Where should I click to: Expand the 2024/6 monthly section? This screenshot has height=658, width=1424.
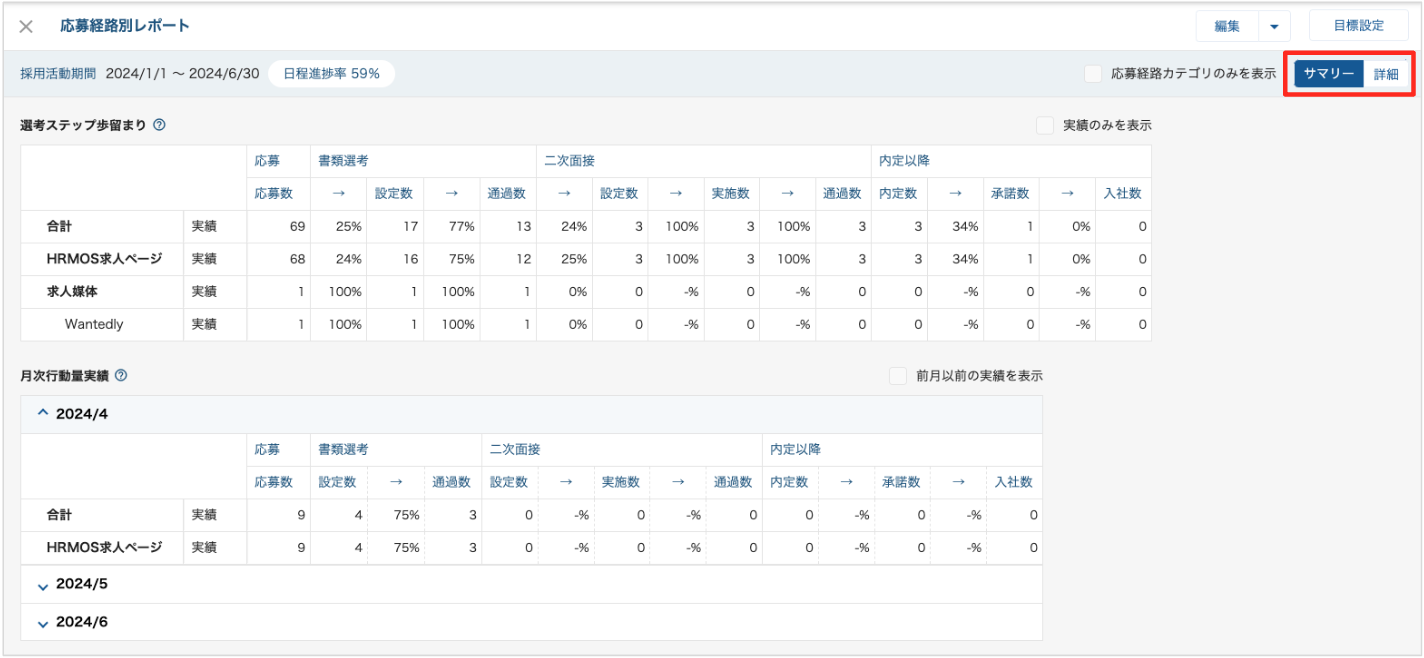pos(42,623)
